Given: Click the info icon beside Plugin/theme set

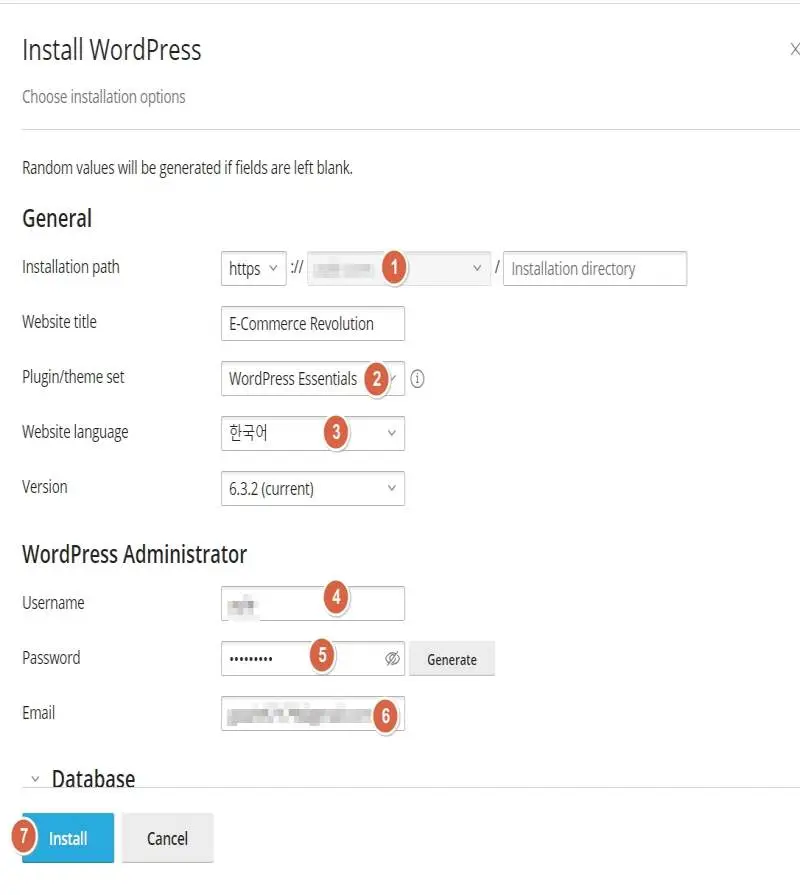Looking at the screenshot, I should click(418, 379).
